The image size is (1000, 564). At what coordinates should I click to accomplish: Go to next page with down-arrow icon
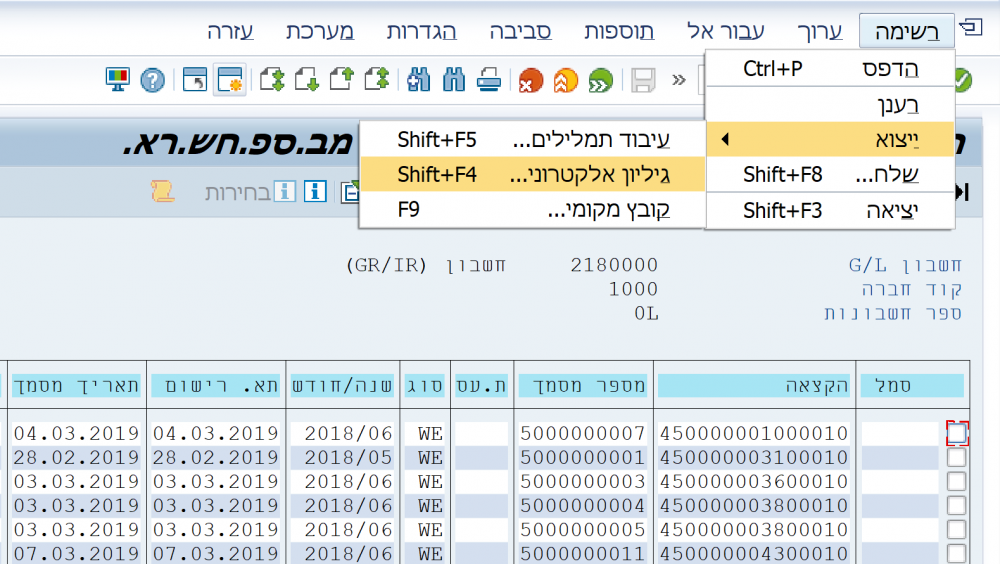click(307, 80)
